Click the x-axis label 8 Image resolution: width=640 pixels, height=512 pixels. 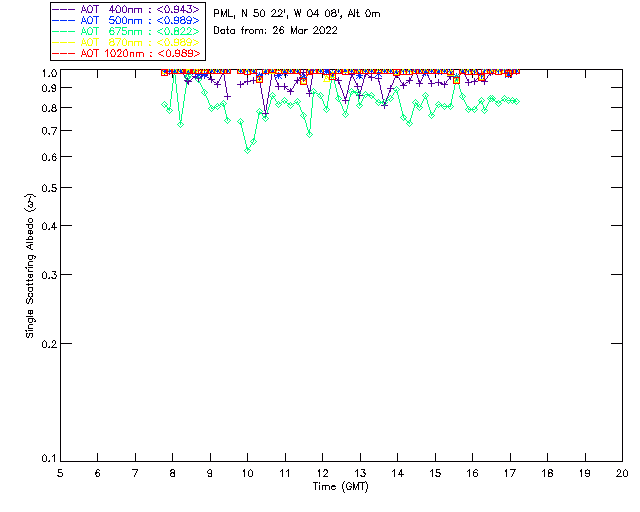pyautogui.click(x=173, y=473)
